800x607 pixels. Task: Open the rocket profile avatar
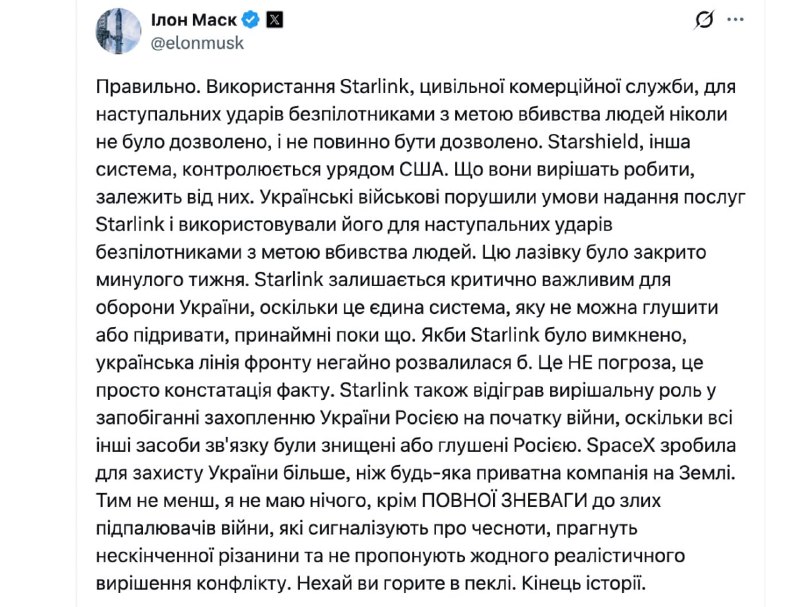click(x=118, y=31)
